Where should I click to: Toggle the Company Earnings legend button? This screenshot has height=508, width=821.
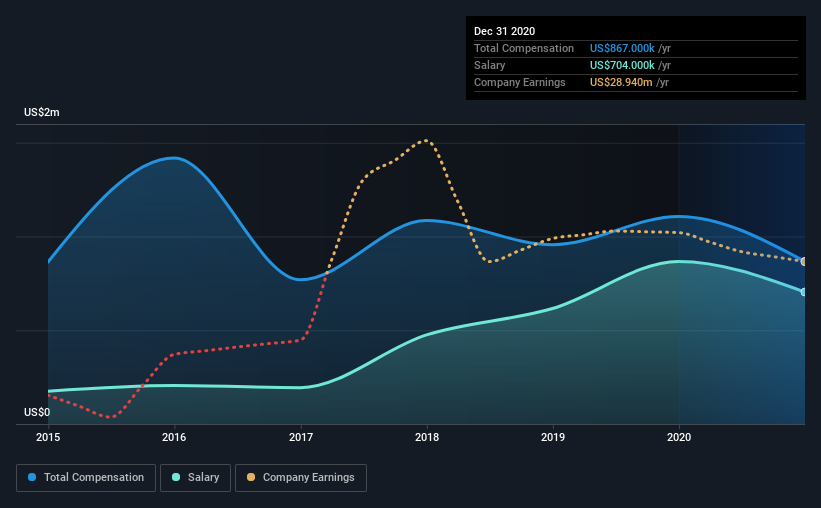(301, 478)
